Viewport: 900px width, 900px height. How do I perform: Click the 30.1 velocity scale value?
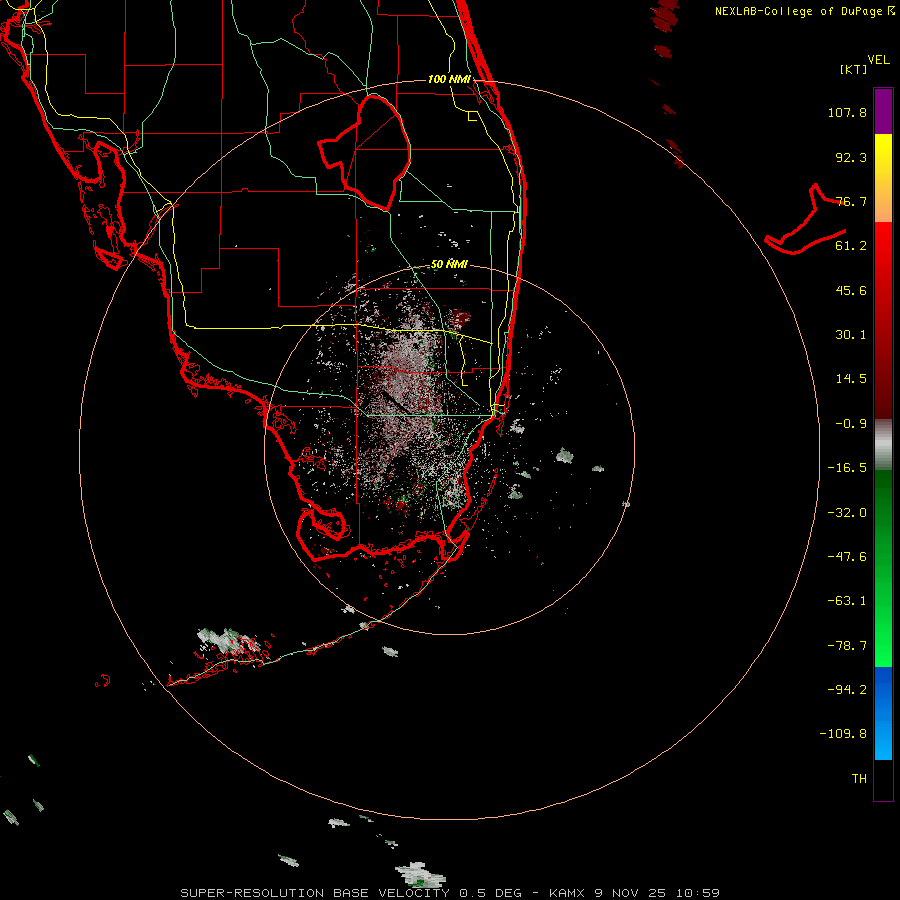[851, 335]
